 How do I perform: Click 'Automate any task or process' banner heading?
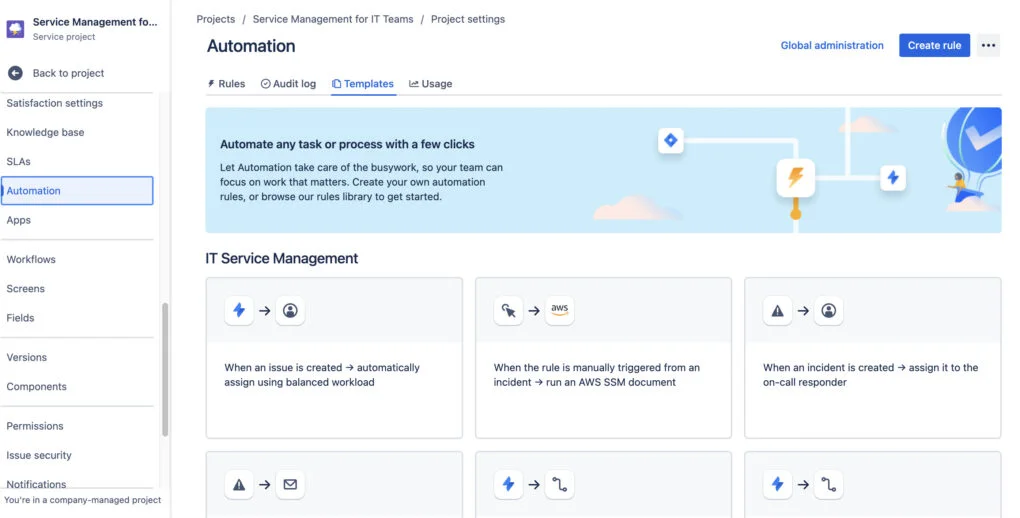click(347, 144)
